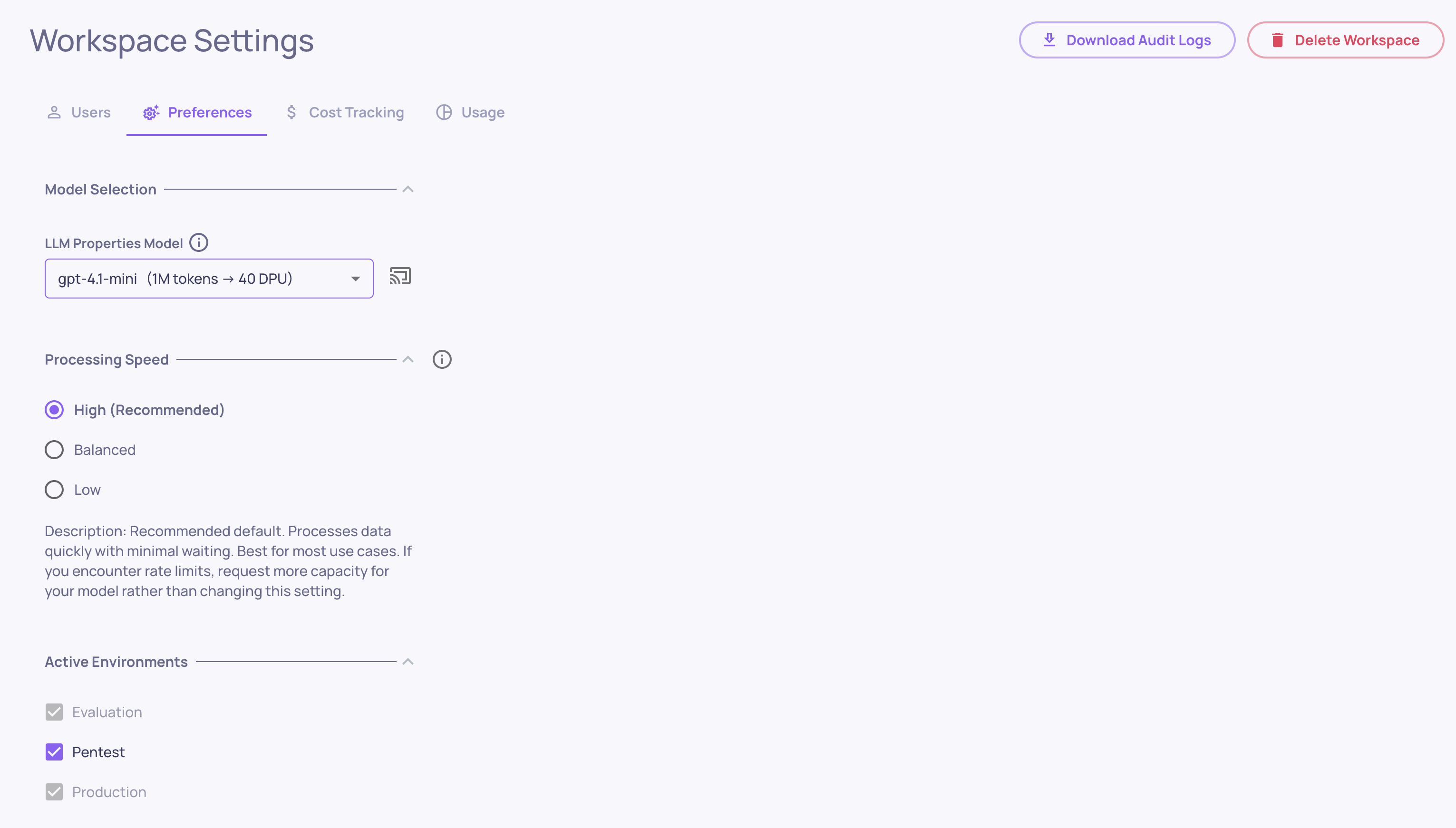
Task: Click the pie chart Usage icon
Action: 444,113
